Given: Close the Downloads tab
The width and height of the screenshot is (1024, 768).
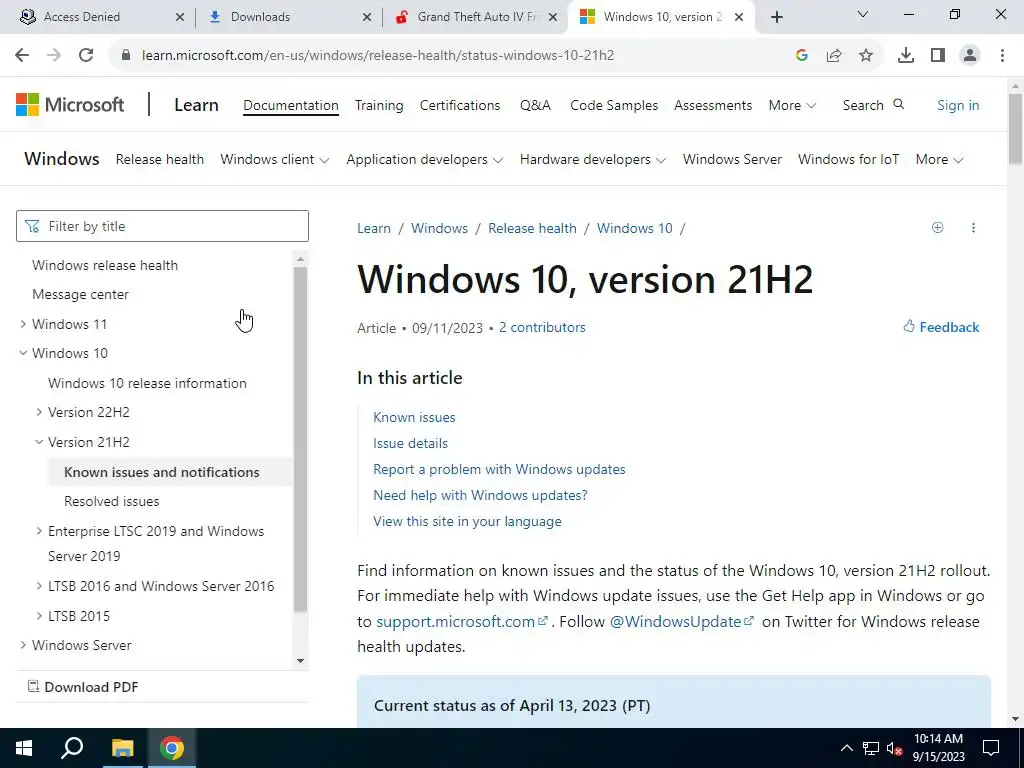Looking at the screenshot, I should coord(367,18).
